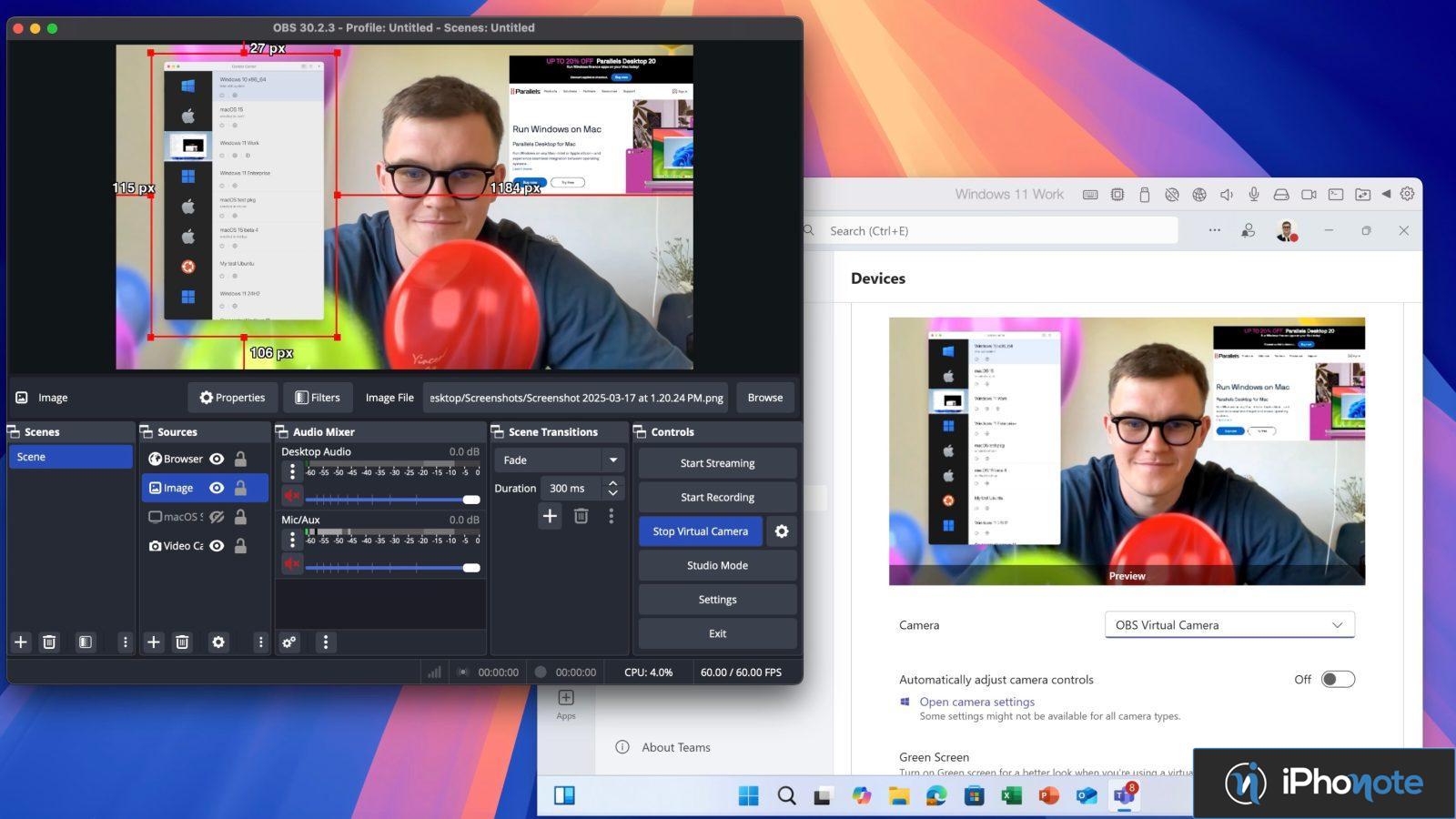Image resolution: width=1456 pixels, height=819 pixels.
Task: Open Sources panel three-dot menu
Action: pos(260,642)
